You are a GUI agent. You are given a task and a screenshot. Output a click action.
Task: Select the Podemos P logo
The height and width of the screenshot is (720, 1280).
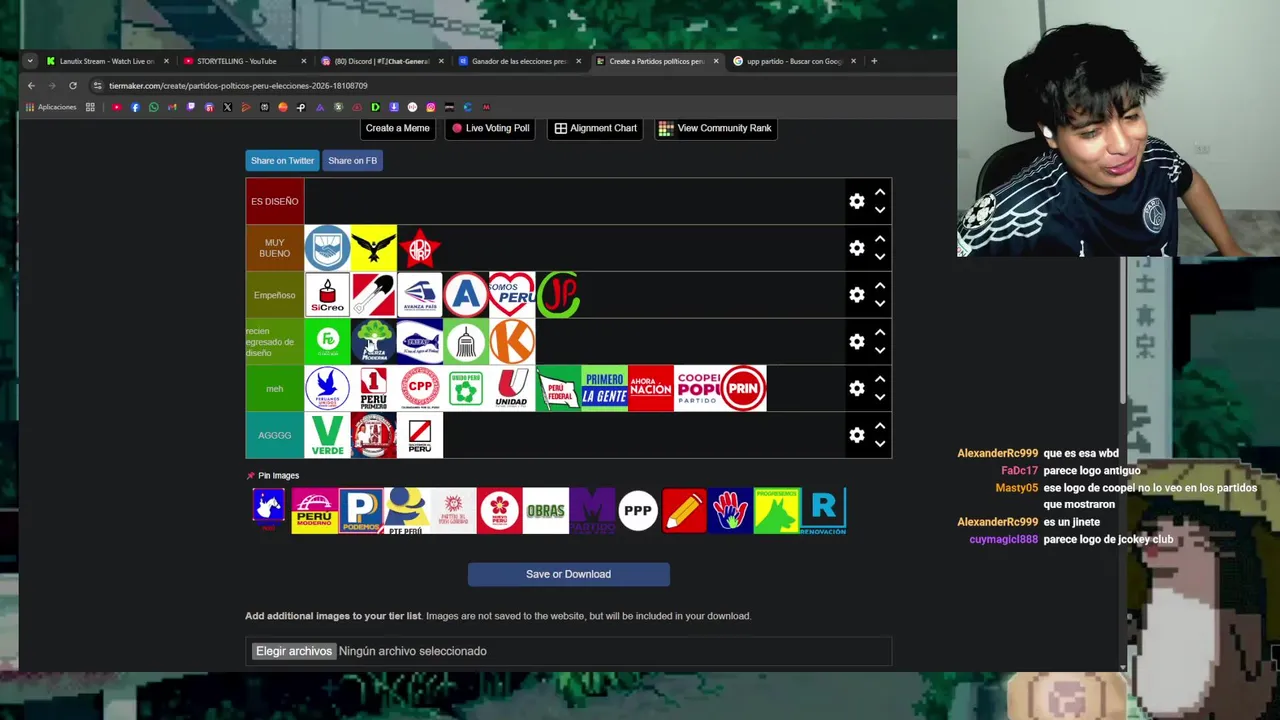click(x=360, y=511)
